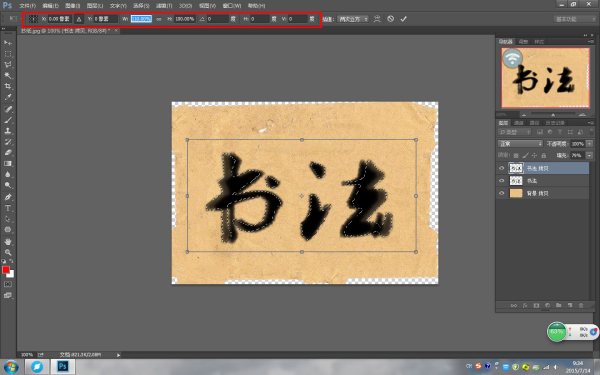Viewport: 600px width, 375px height.
Task: Open the interpolation method dropdown
Action: coord(353,19)
